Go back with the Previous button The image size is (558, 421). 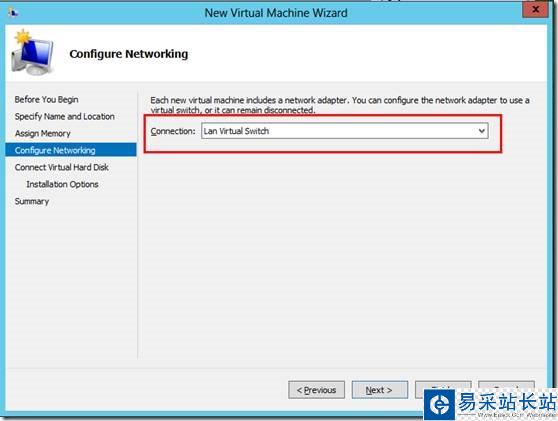[x=316, y=390]
